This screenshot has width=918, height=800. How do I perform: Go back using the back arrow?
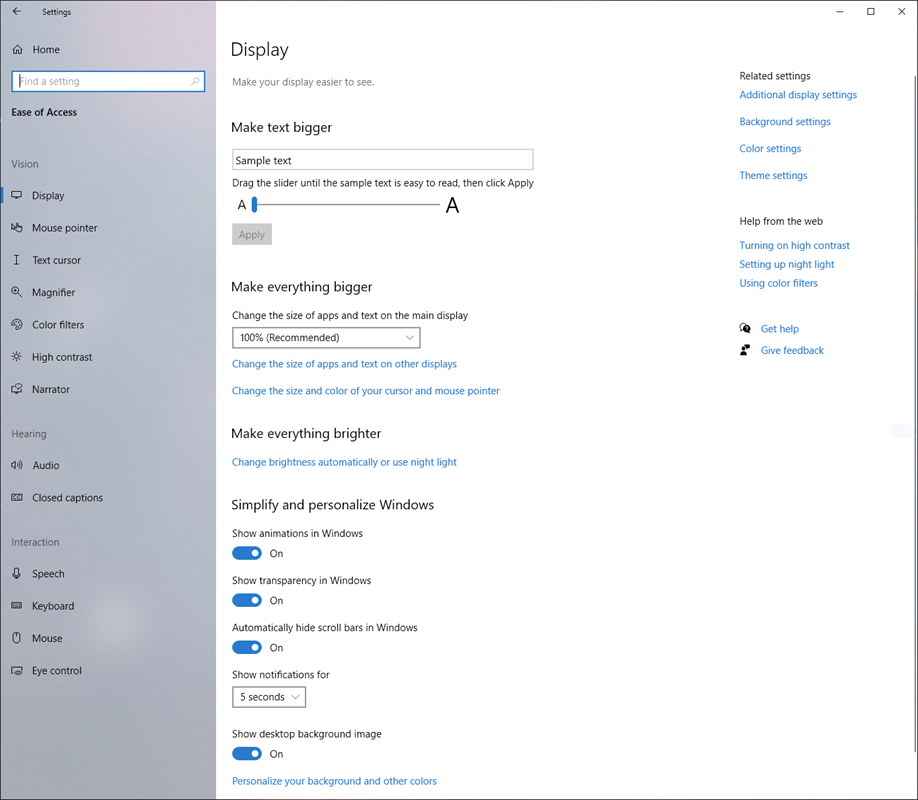(x=17, y=12)
